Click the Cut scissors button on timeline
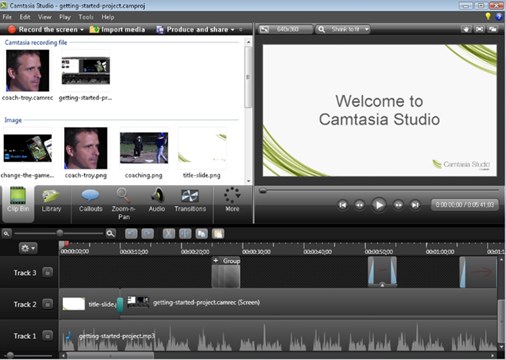Image resolution: width=506 pixels, height=360 pixels. click(x=169, y=234)
